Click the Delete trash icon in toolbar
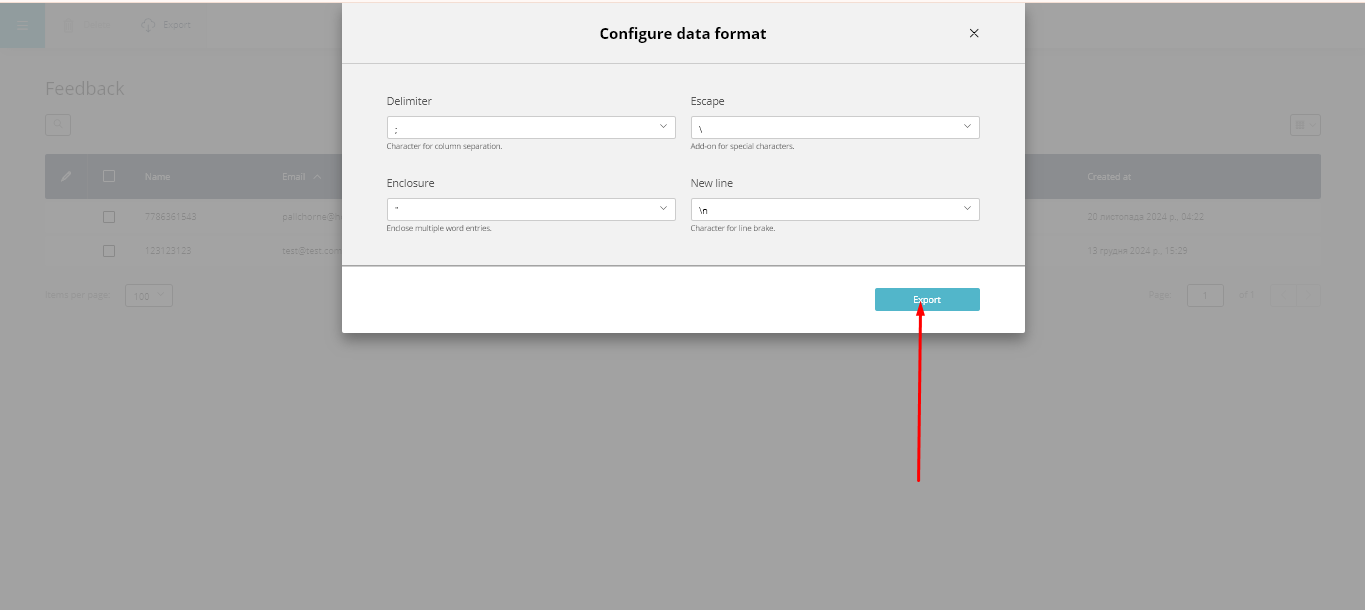The width and height of the screenshot is (1365, 610). click(69, 25)
